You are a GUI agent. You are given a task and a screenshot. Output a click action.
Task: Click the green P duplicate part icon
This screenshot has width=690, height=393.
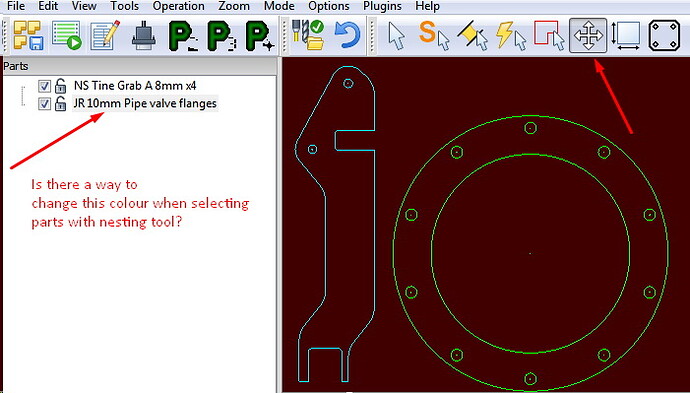[223, 36]
